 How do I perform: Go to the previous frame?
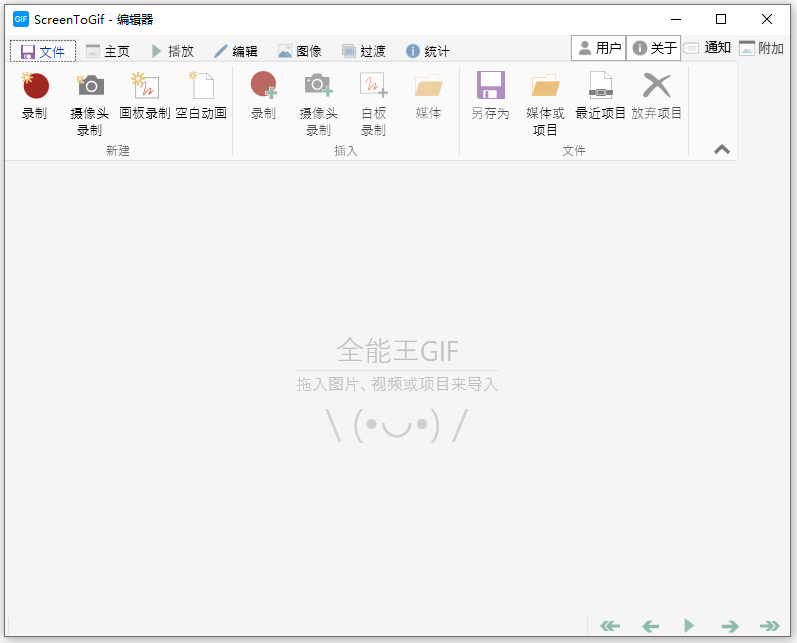coord(650,626)
